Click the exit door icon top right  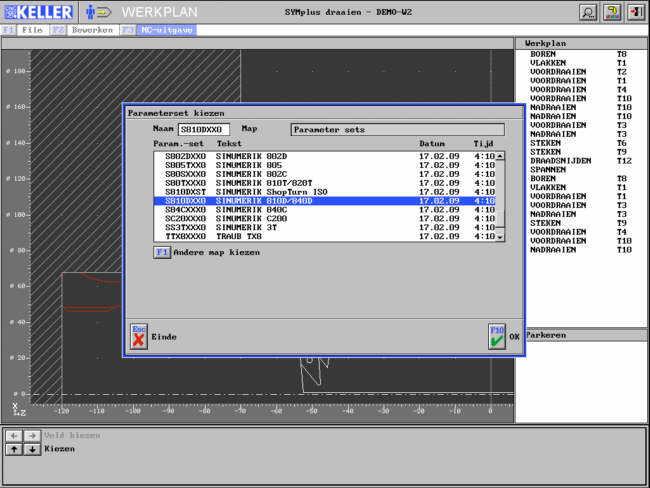pos(635,12)
